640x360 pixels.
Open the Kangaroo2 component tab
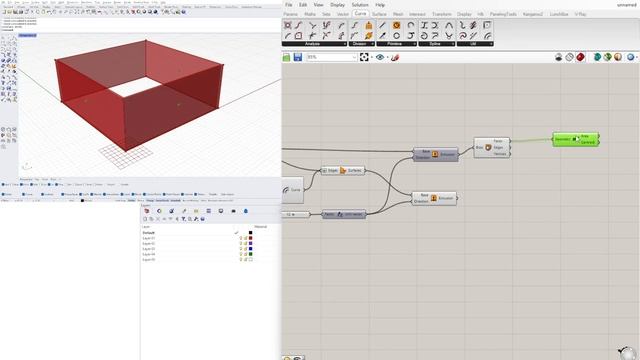533,14
